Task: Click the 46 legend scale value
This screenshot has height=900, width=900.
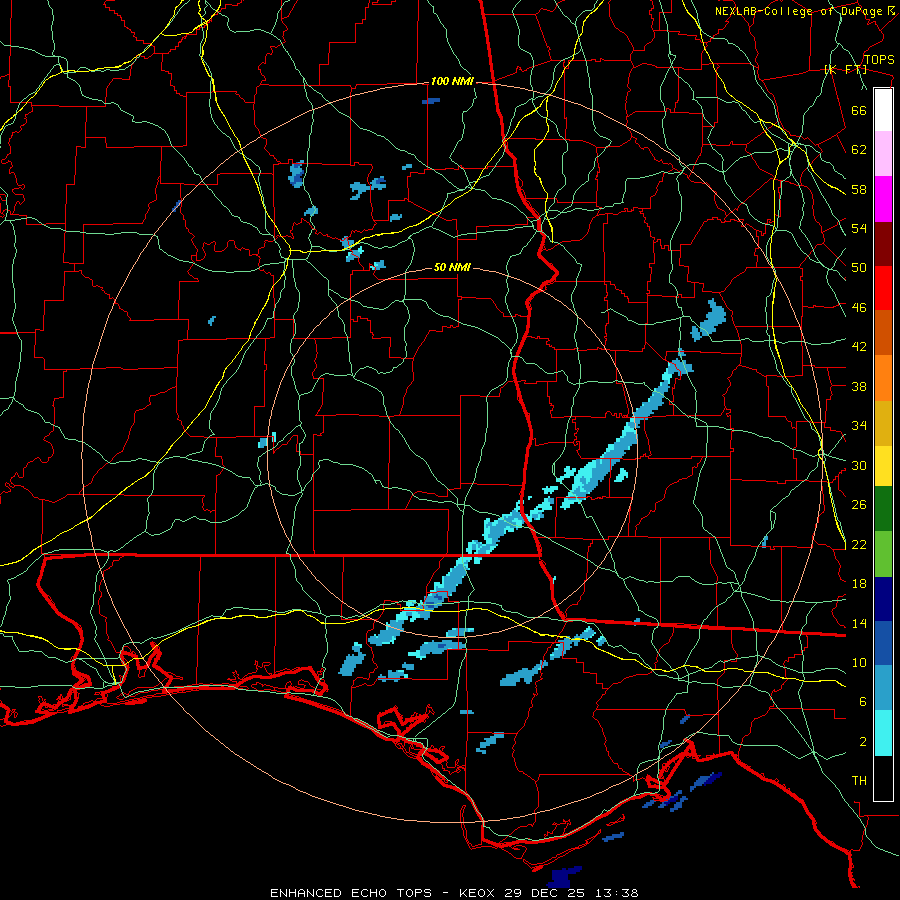Action: coord(859,308)
